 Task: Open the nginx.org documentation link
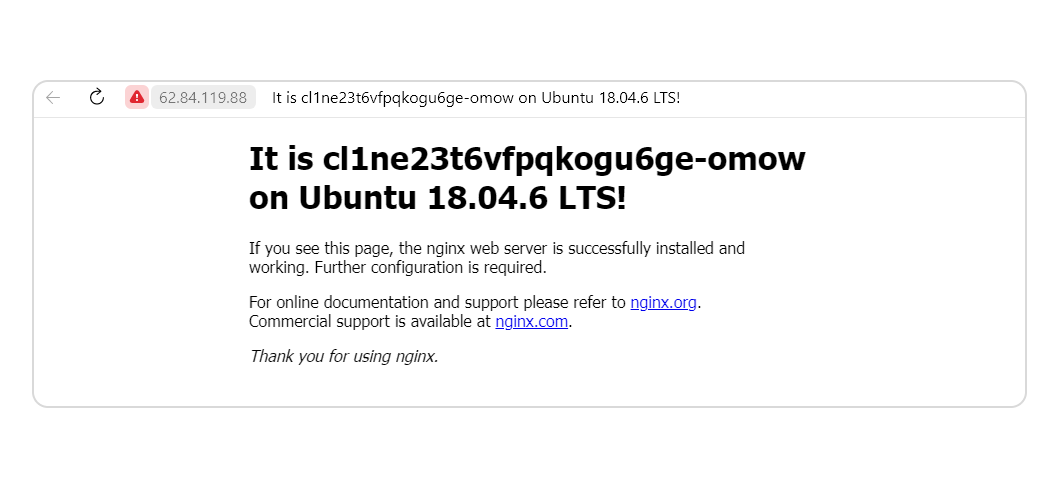coord(663,302)
